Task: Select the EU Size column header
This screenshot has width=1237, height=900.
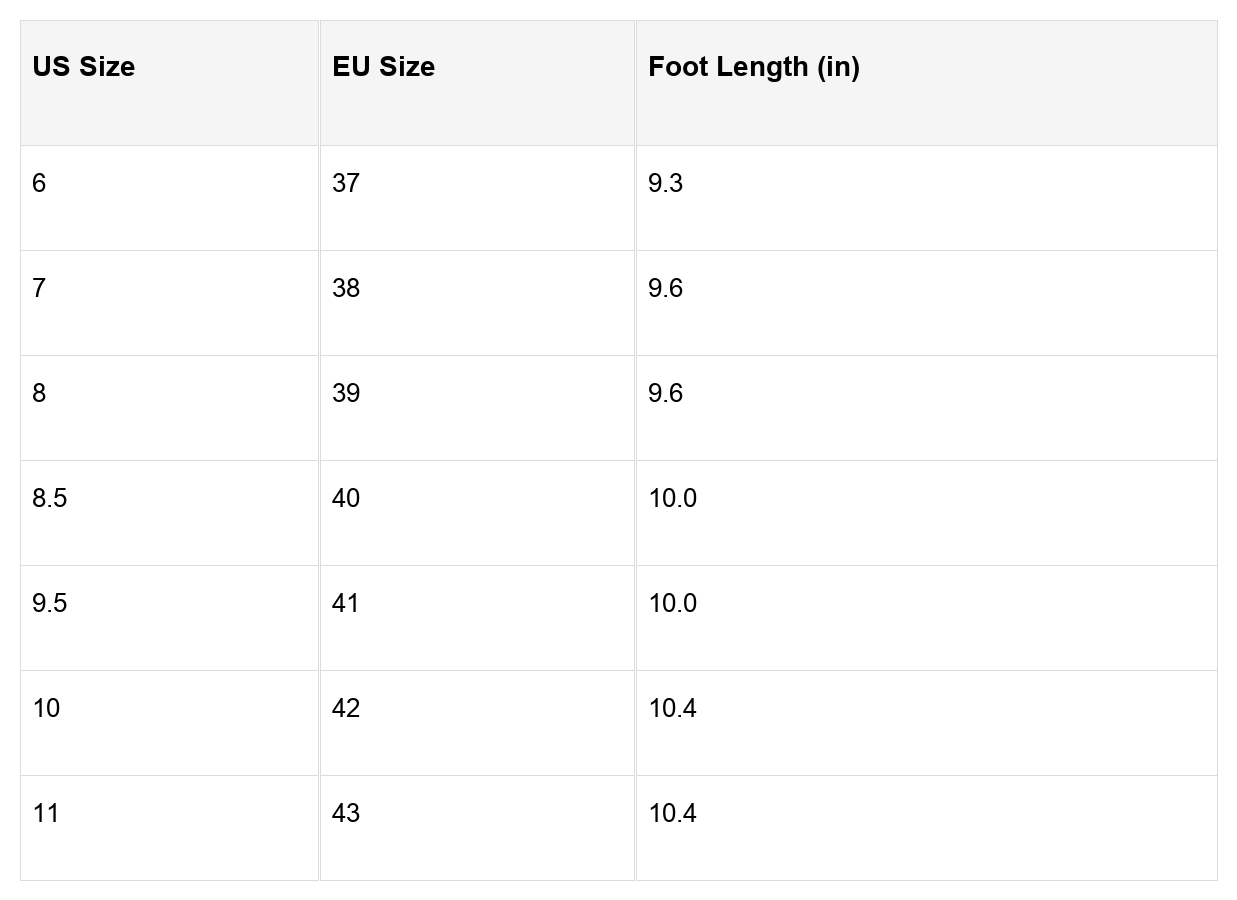Action: (384, 67)
